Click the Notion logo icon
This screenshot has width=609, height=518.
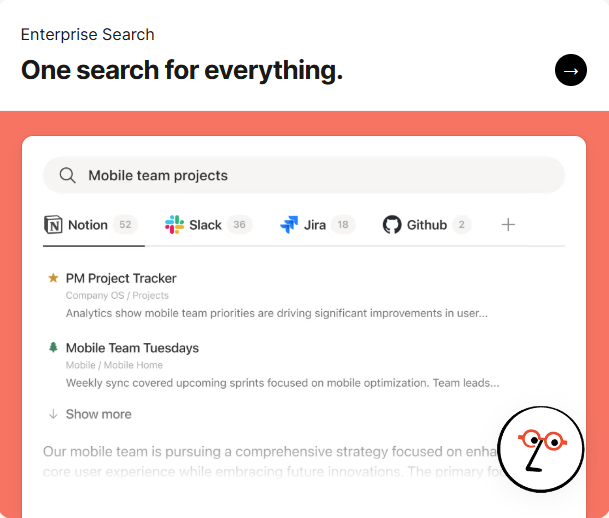[x=53, y=225]
